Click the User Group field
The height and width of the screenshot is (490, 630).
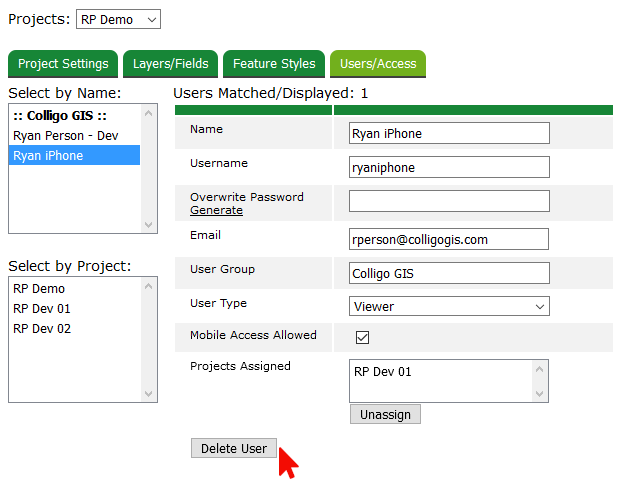(x=449, y=273)
